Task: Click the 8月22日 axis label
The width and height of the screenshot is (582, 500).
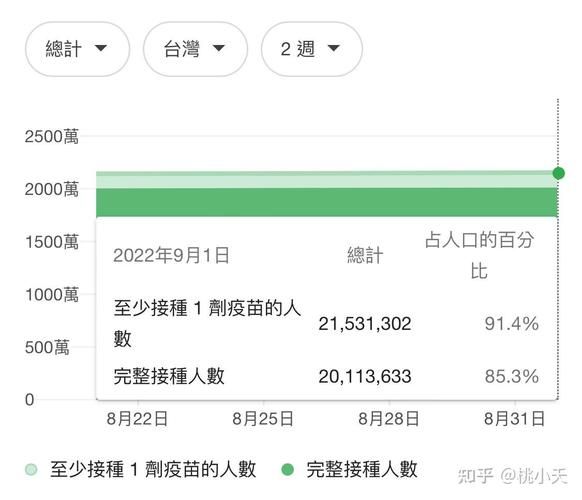Action: tap(137, 419)
